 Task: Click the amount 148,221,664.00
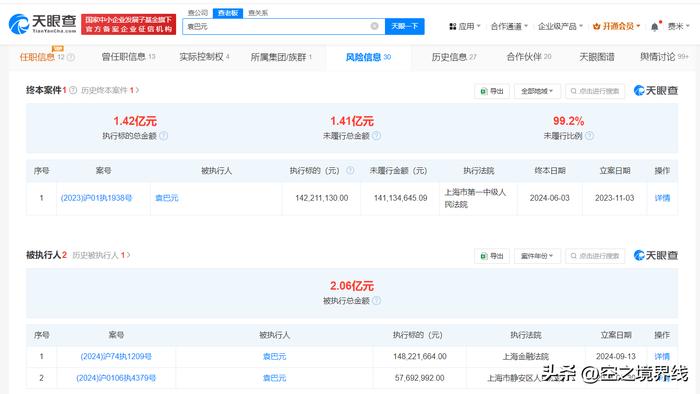click(x=420, y=356)
